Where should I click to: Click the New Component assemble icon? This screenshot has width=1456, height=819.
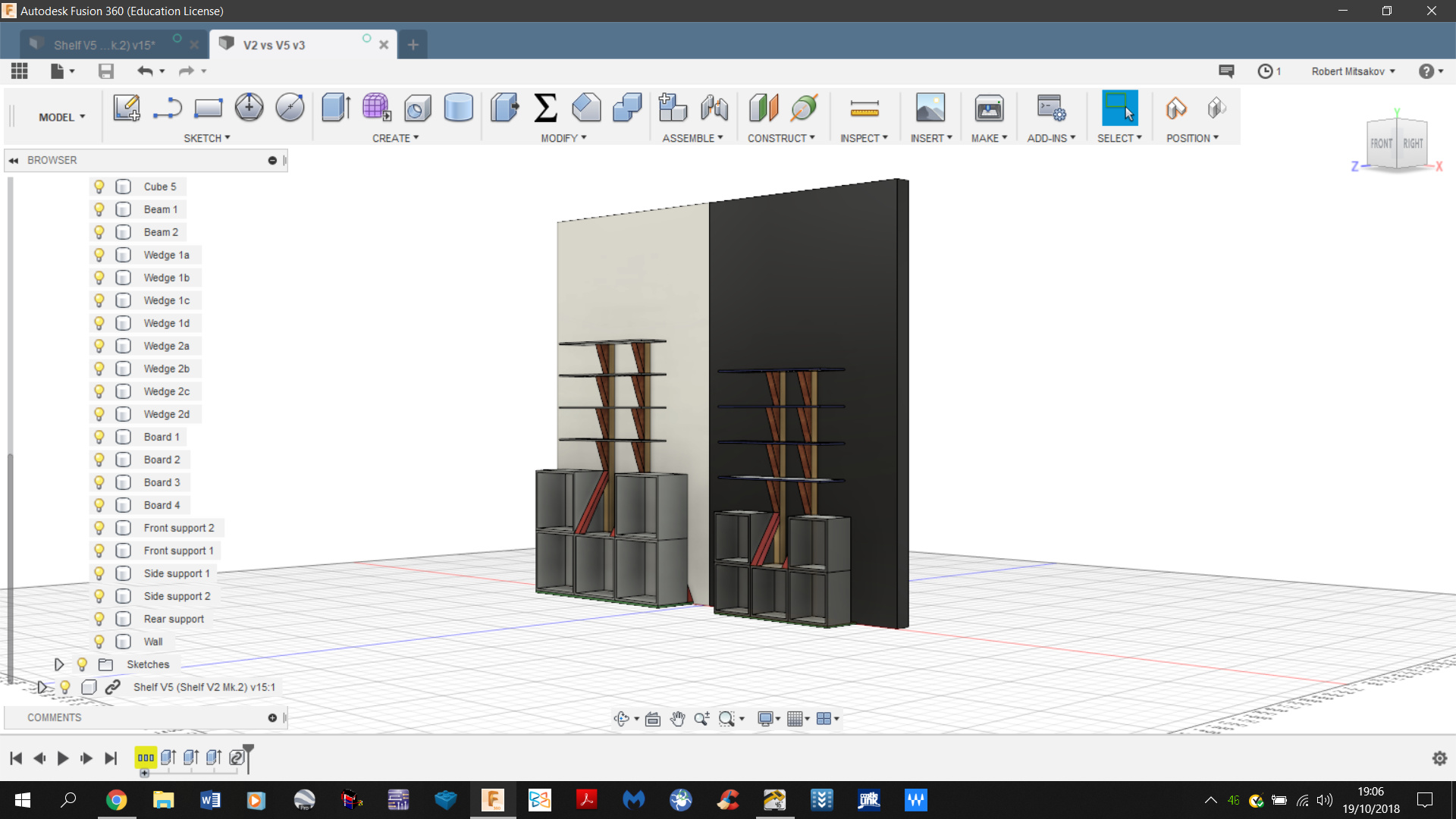[x=673, y=108]
